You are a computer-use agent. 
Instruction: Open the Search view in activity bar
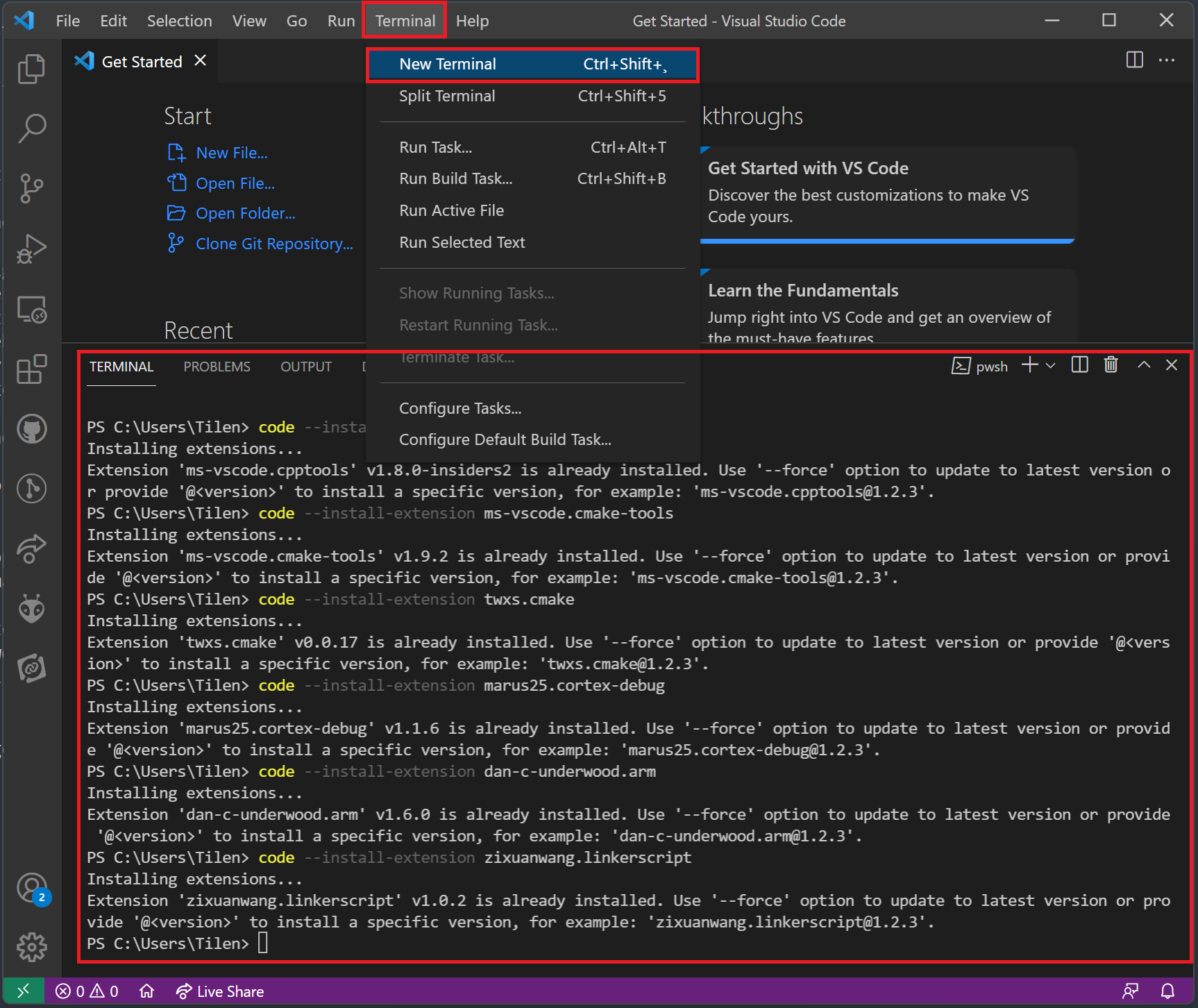pyautogui.click(x=31, y=128)
